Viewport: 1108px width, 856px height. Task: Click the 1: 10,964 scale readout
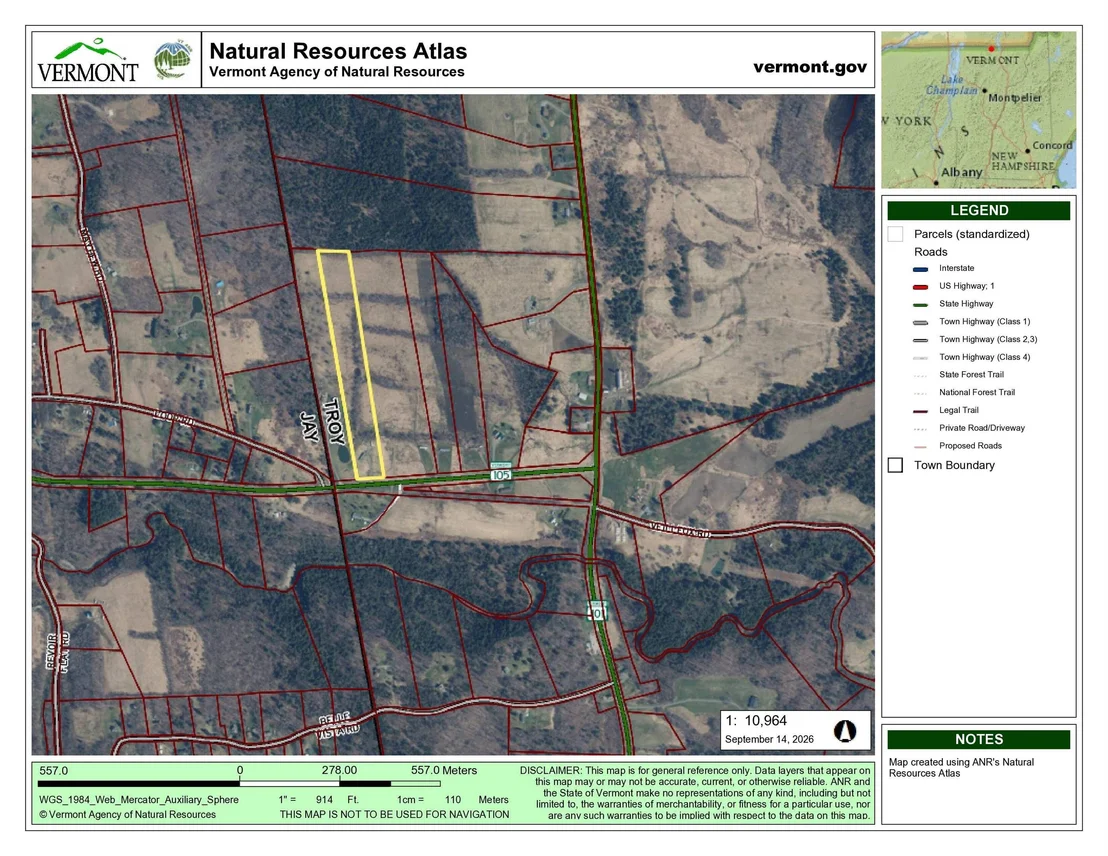click(x=755, y=720)
